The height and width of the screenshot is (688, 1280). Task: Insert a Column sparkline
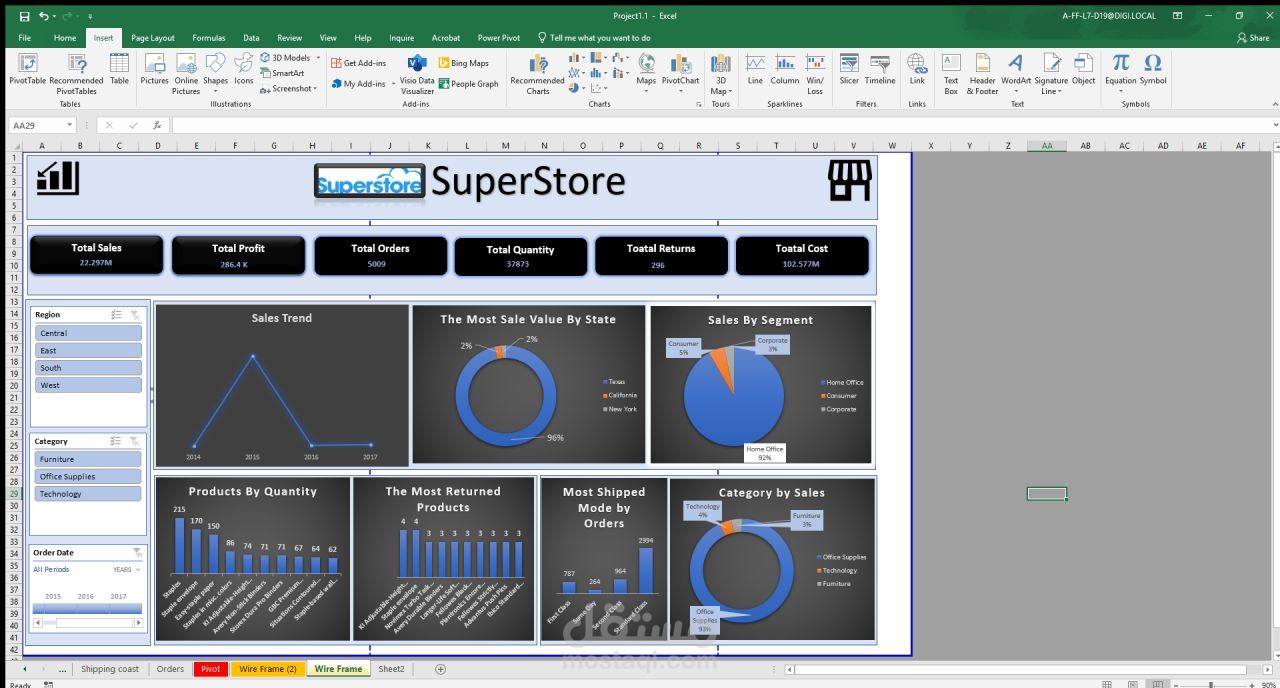[x=785, y=70]
